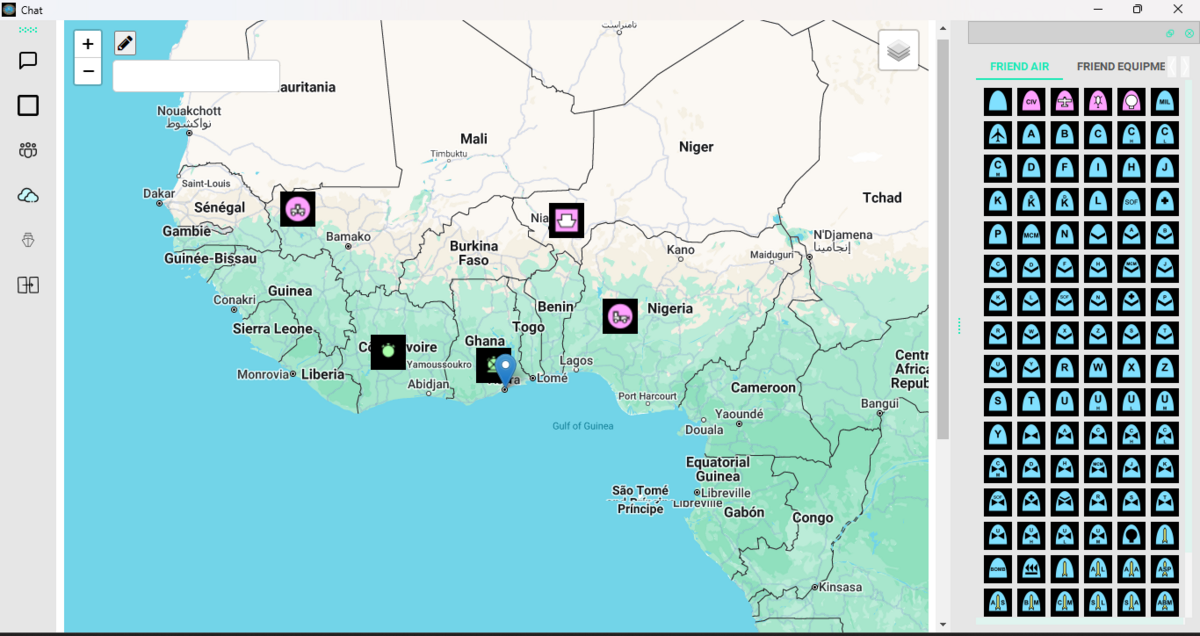Click the weather cloud icon in sidebar
The width and height of the screenshot is (1200, 636).
pos(28,195)
